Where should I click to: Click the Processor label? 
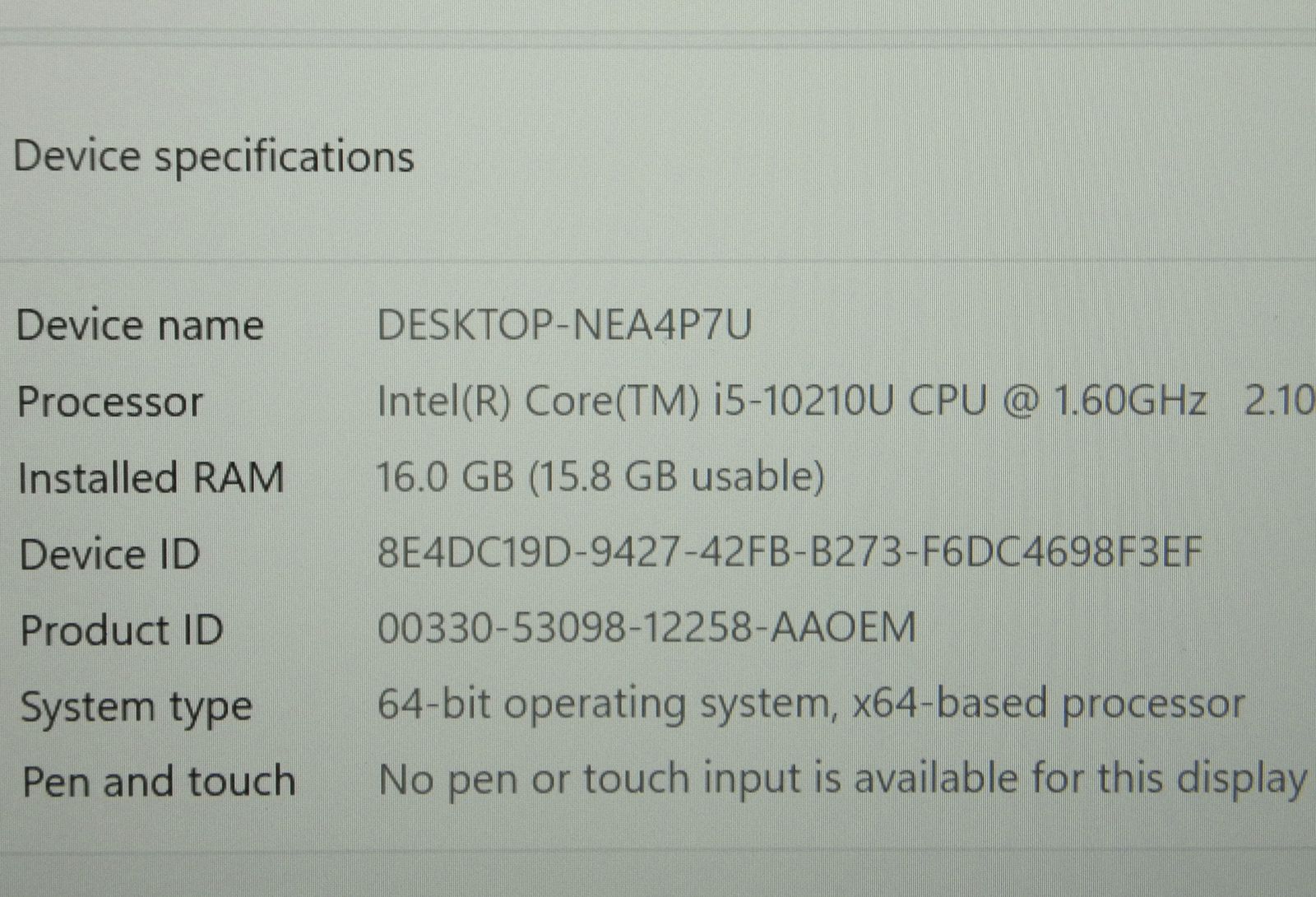click(109, 402)
